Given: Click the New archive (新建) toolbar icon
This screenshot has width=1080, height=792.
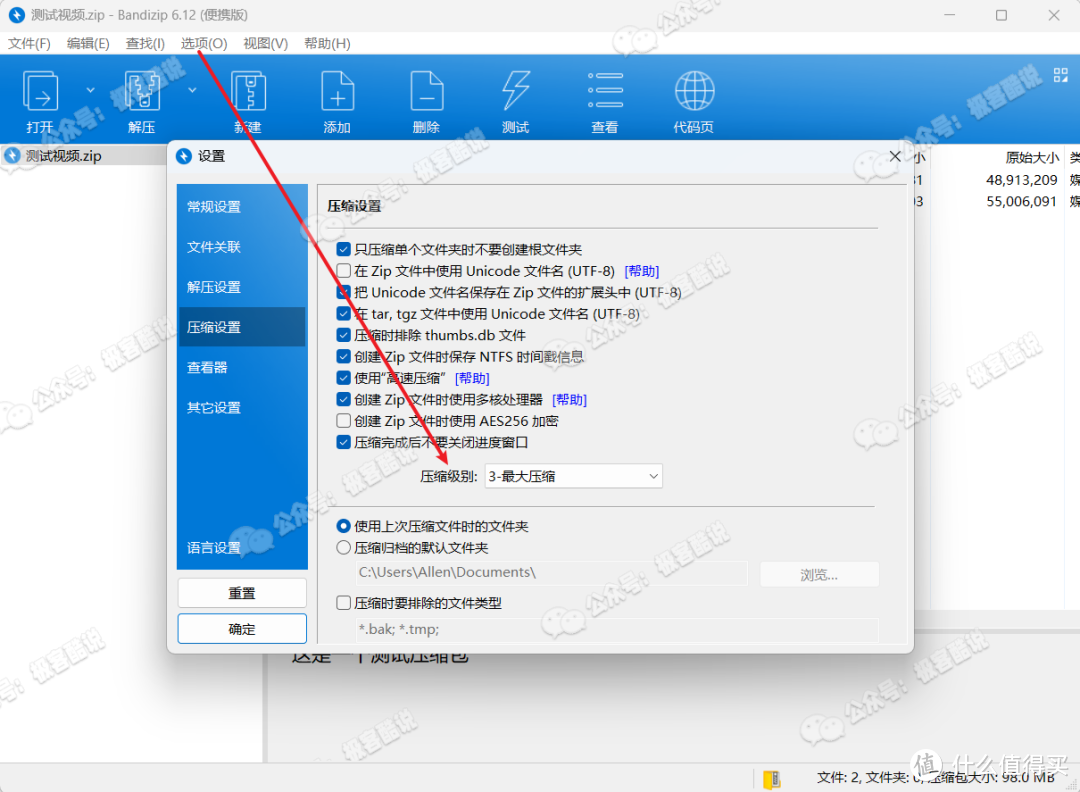Looking at the screenshot, I should [x=248, y=91].
